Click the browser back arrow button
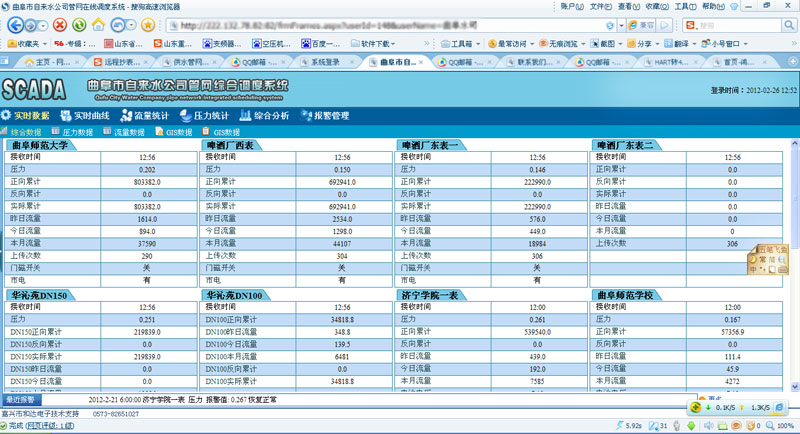The width and height of the screenshot is (800, 434). point(14,24)
